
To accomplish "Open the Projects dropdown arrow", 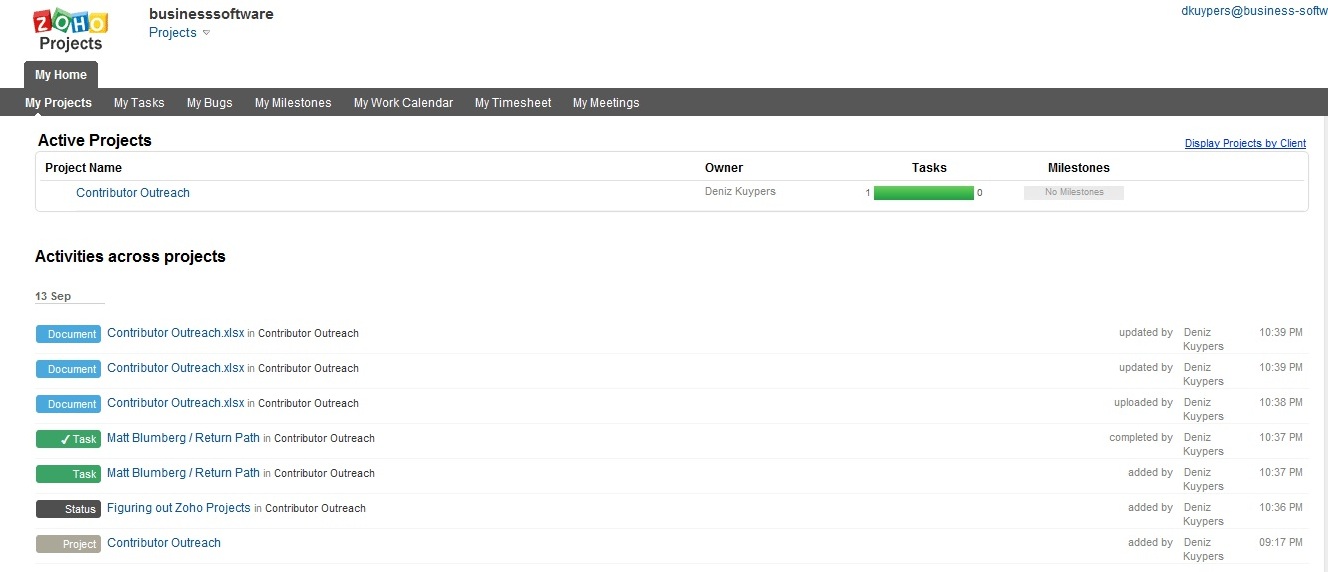I will (x=206, y=33).
